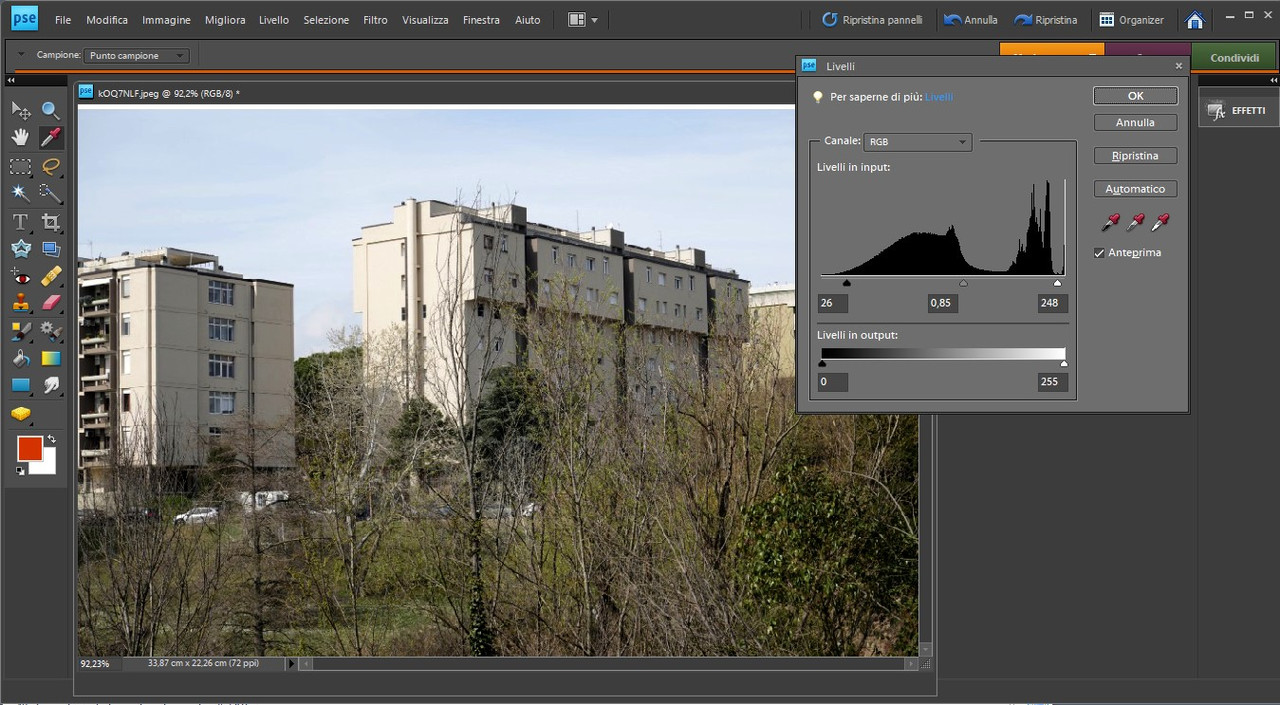Pick the black point eyedropper in Livelli

[x=1112, y=222]
